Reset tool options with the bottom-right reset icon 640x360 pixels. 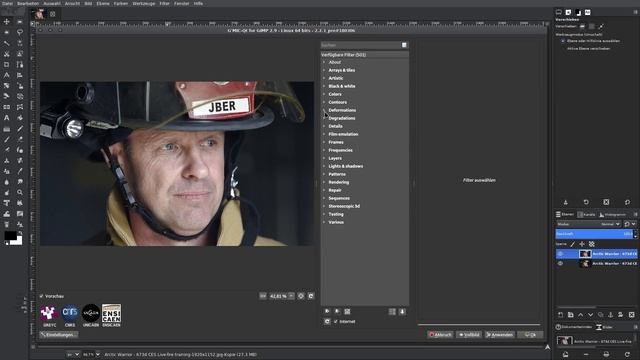click(x=627, y=202)
